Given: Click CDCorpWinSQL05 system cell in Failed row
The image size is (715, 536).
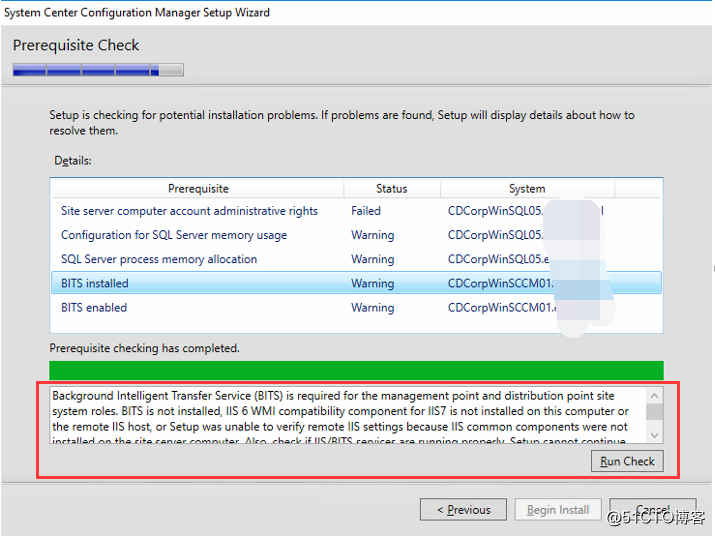Looking at the screenshot, I should pos(526,211).
